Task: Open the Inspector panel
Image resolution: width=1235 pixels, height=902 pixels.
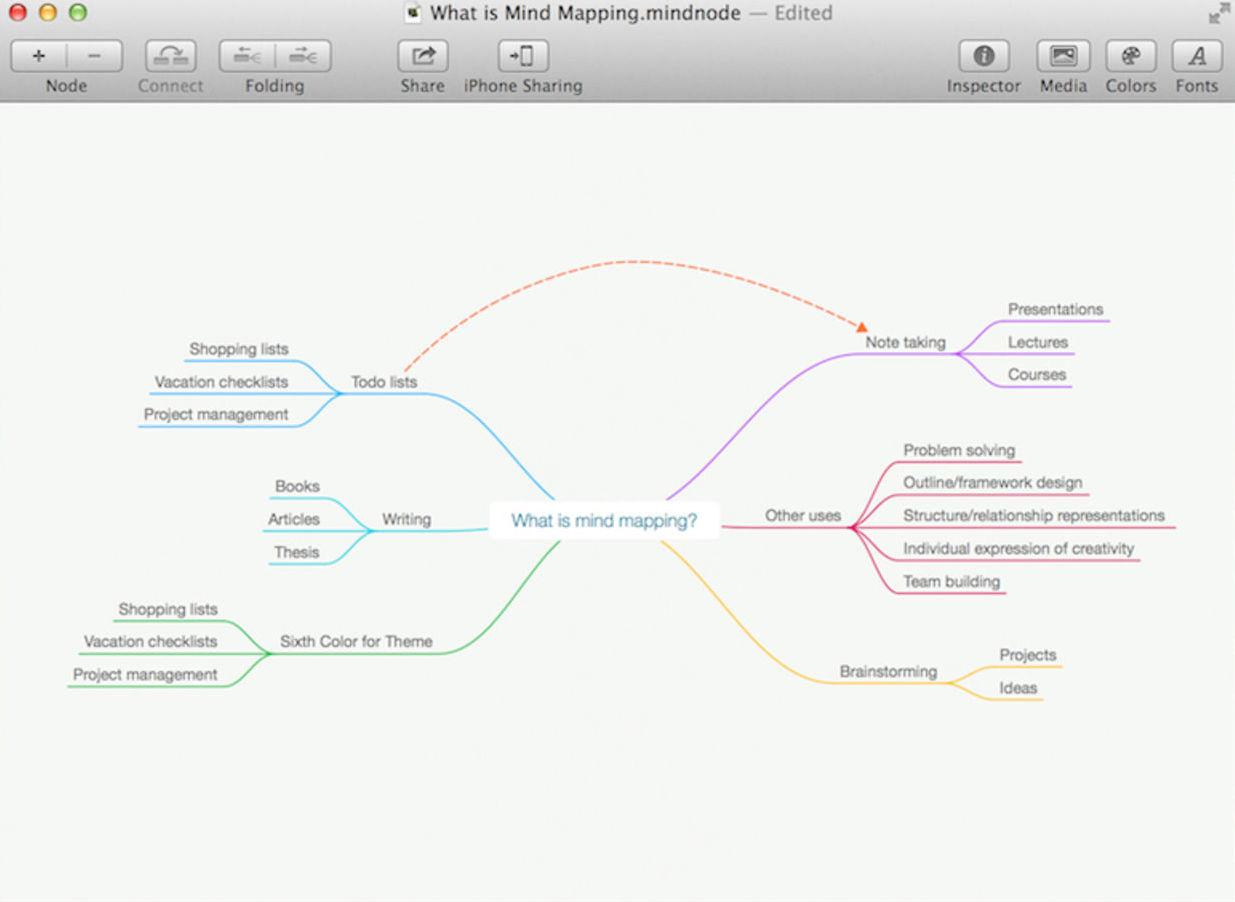Action: (984, 56)
